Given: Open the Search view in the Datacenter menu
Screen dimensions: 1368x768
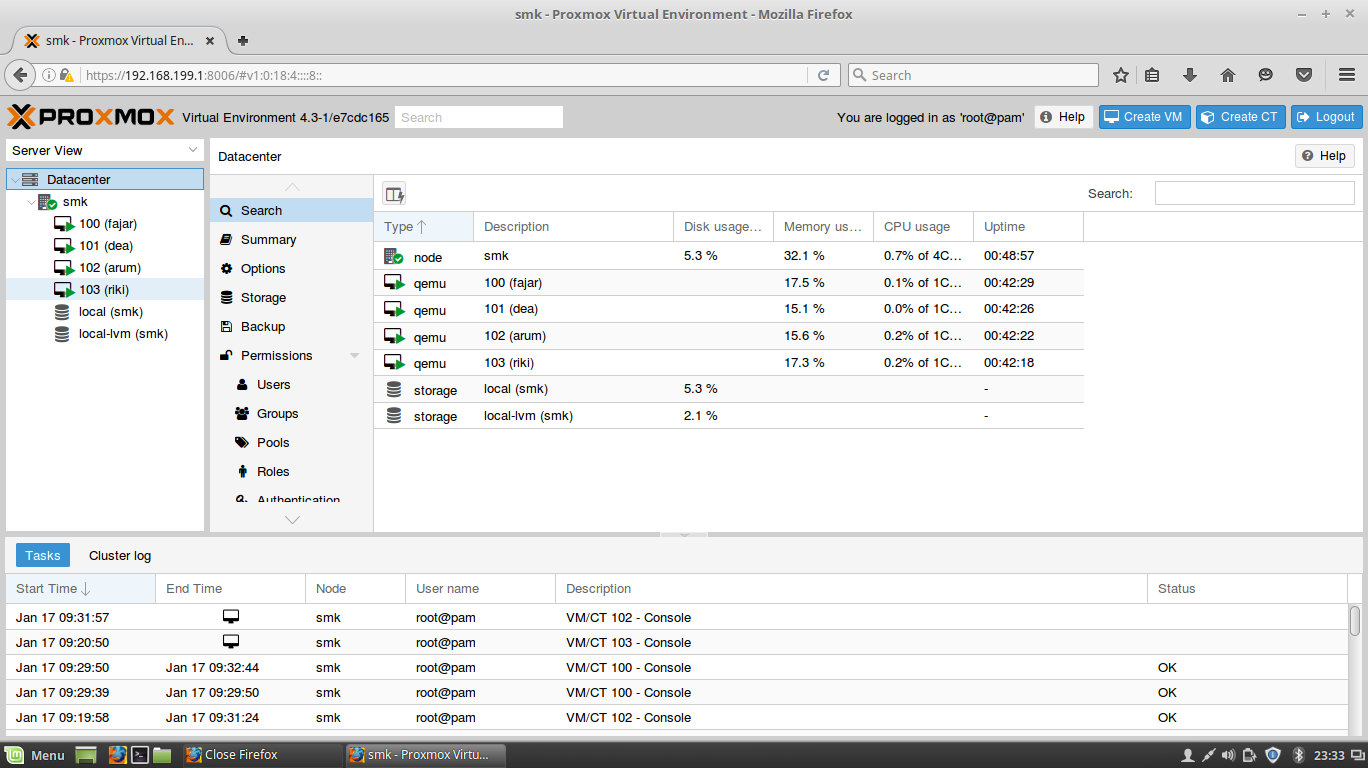Looking at the screenshot, I should coord(292,211).
